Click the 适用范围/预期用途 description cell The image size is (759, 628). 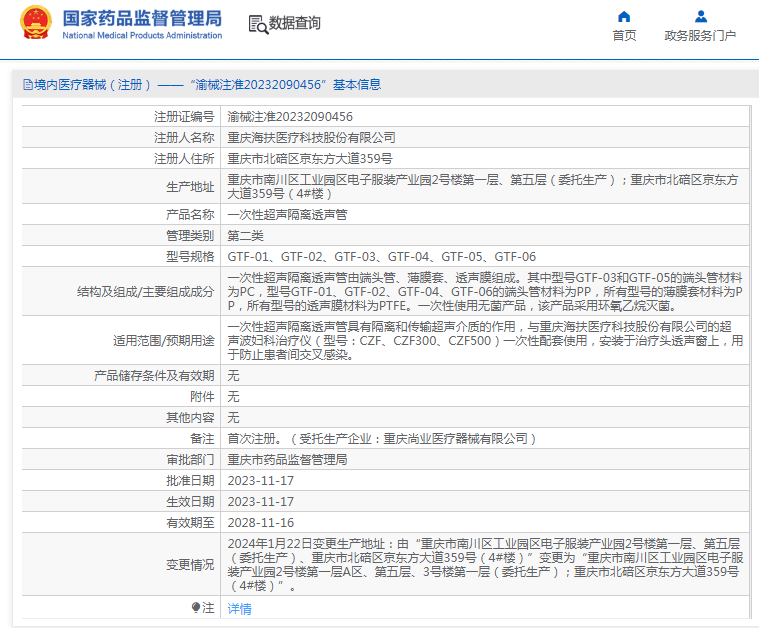[485, 340]
